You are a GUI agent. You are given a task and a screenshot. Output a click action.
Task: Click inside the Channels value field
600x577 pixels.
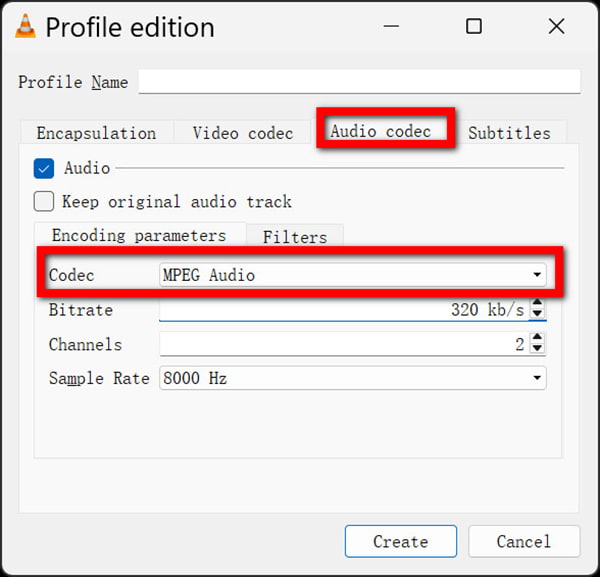coord(344,344)
